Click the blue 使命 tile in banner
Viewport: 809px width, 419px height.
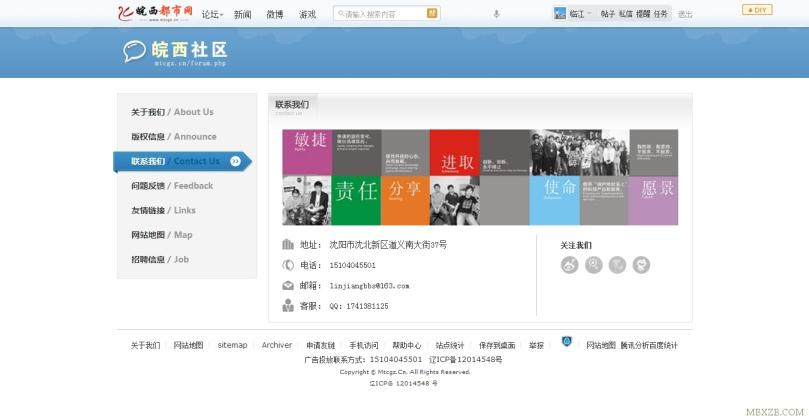554,201
